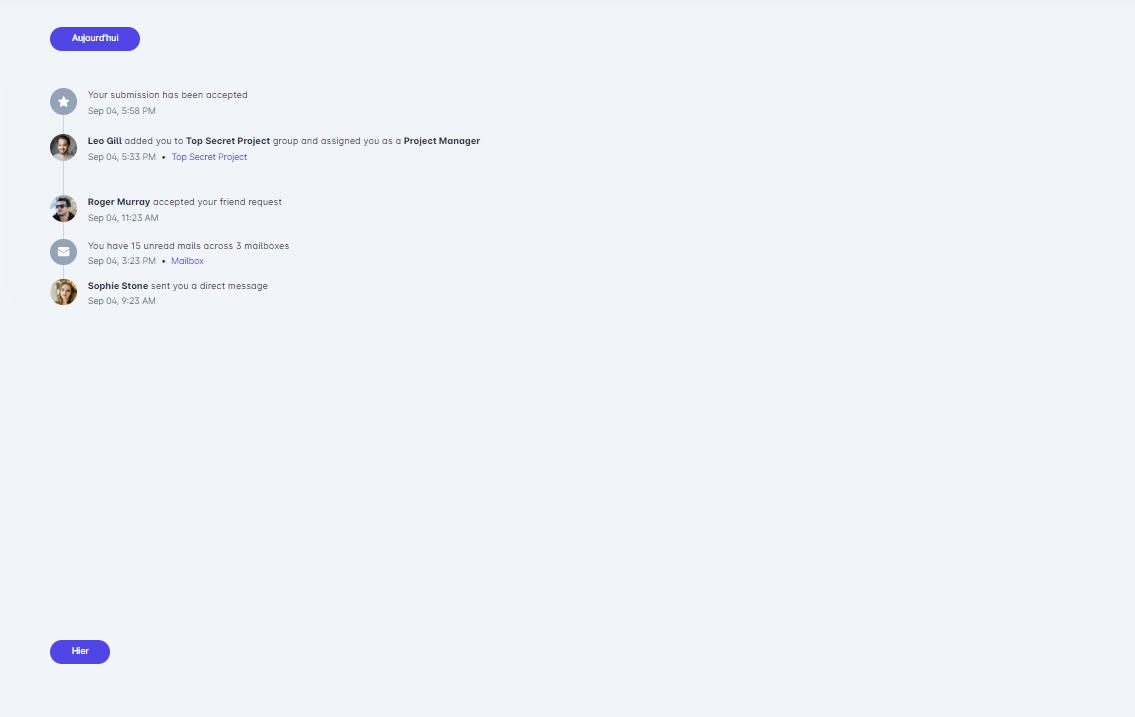The height and width of the screenshot is (717, 1135).
Task: Open the Mailbox link
Action: 187,261
